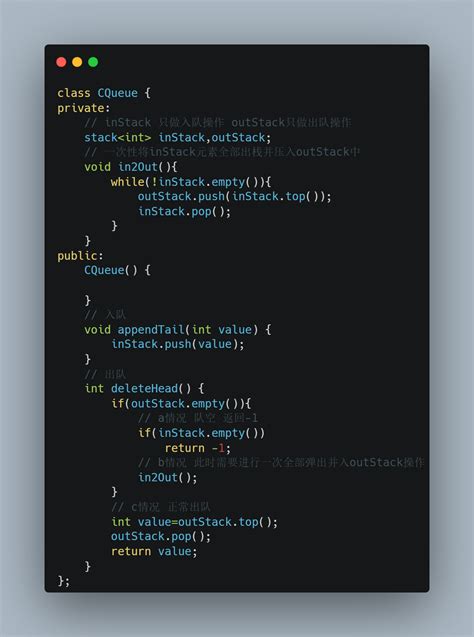Click the return -1 statement

(198, 448)
